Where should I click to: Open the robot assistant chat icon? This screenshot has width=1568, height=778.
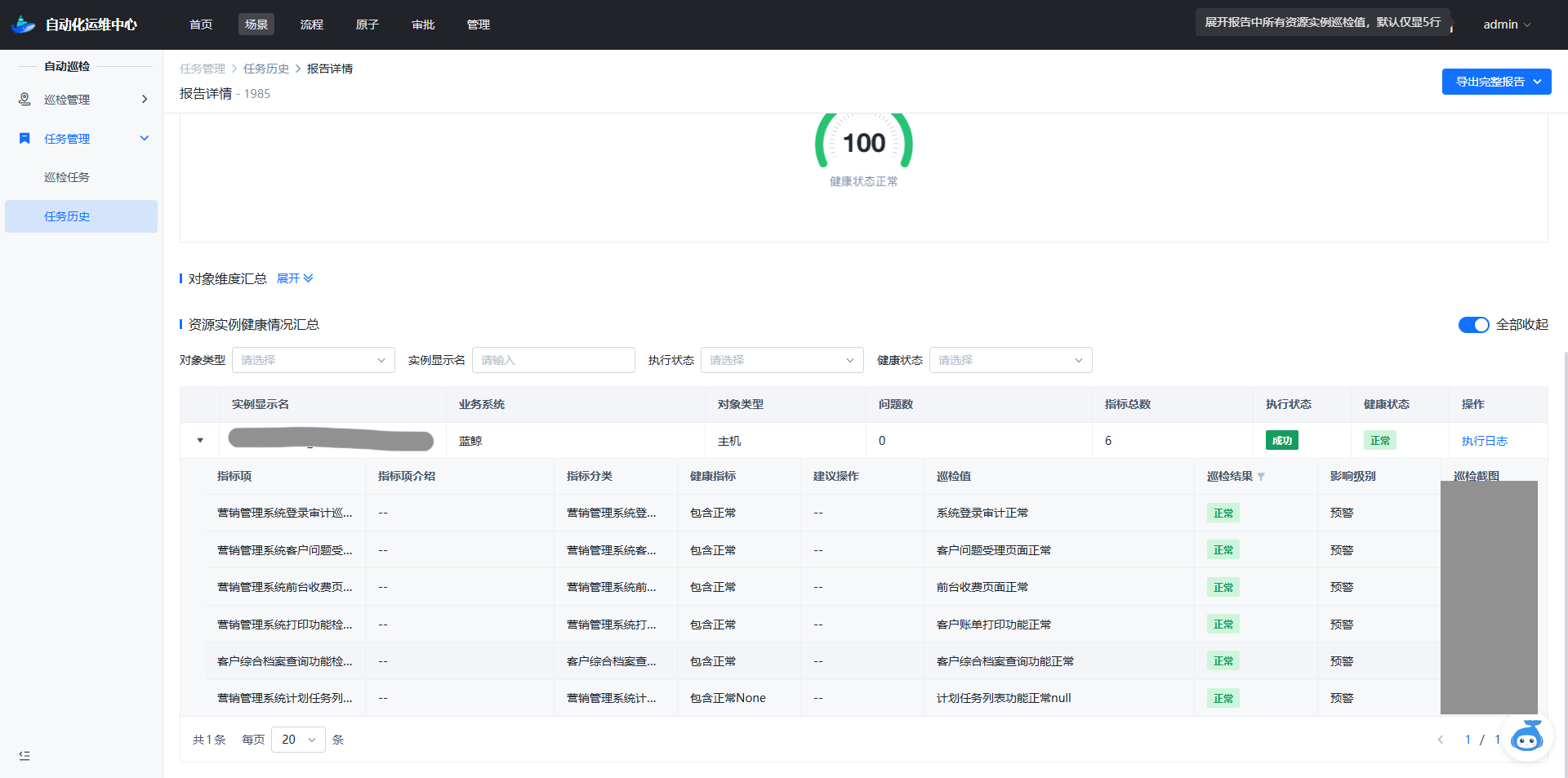pos(1526,737)
